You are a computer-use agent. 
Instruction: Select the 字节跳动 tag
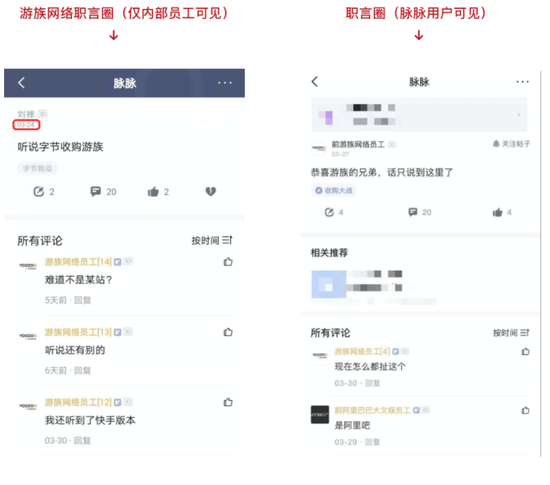pyautogui.click(x=37, y=168)
